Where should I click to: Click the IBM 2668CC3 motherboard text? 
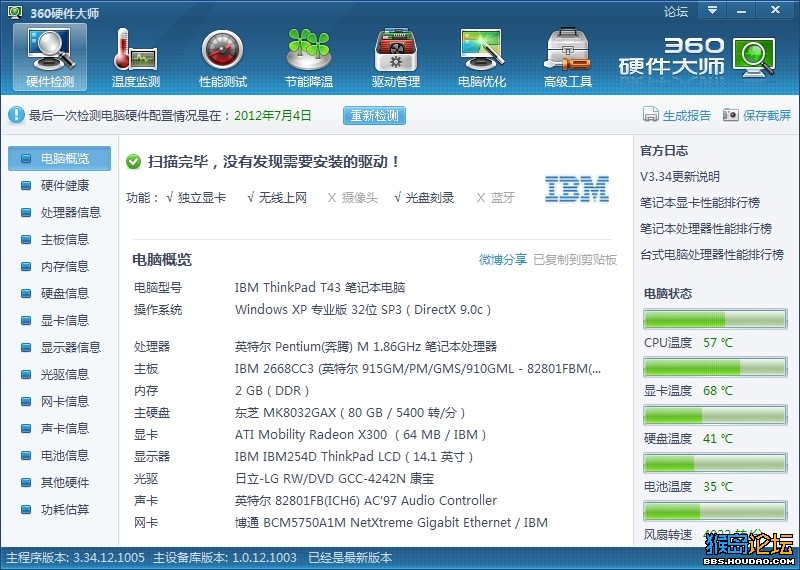tap(418, 368)
